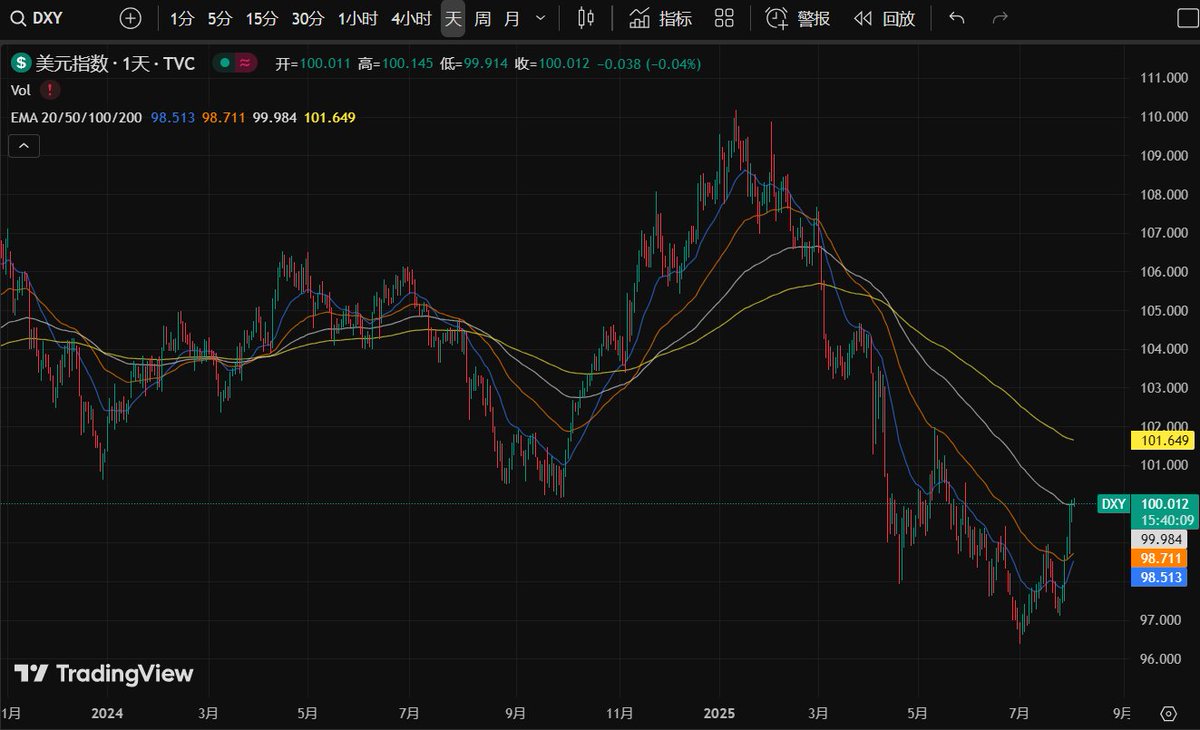Click the Vol indicator red warning icon
This screenshot has width=1200, height=730.
pos(48,90)
